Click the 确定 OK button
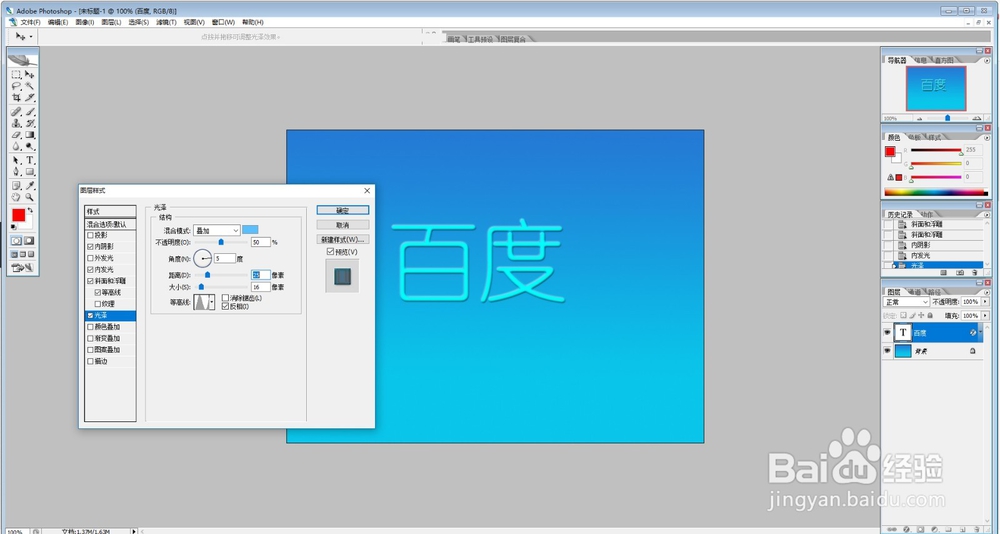The height and width of the screenshot is (534, 1000). 342,210
